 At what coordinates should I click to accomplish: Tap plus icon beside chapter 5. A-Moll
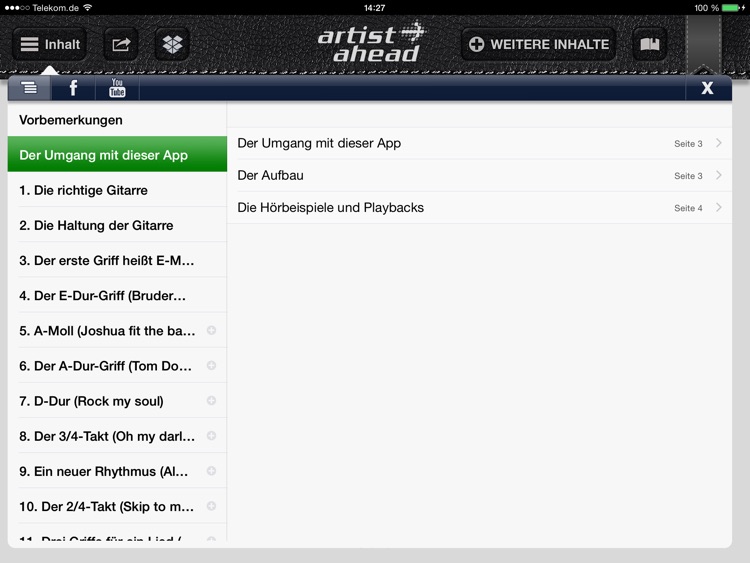[211, 330]
